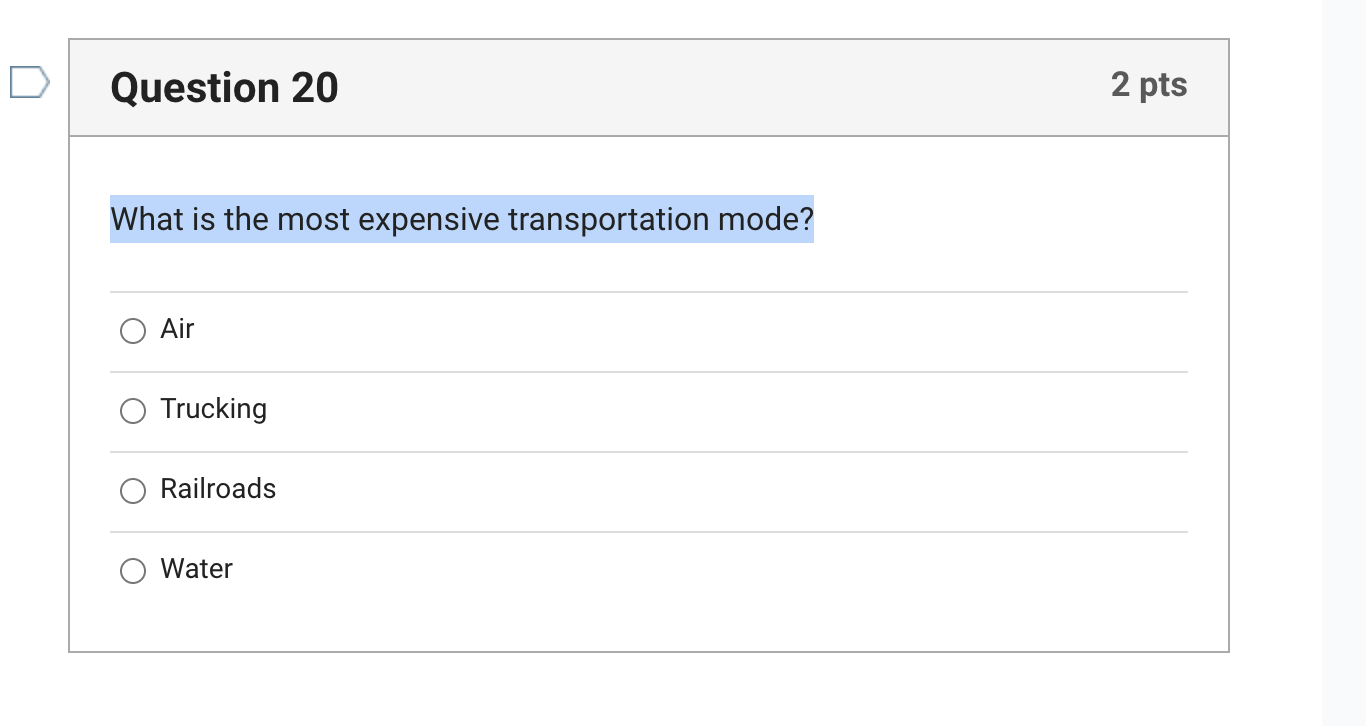This screenshot has height=726, width=1366.
Task: Click the unselected circle next to Water
Action: point(132,570)
